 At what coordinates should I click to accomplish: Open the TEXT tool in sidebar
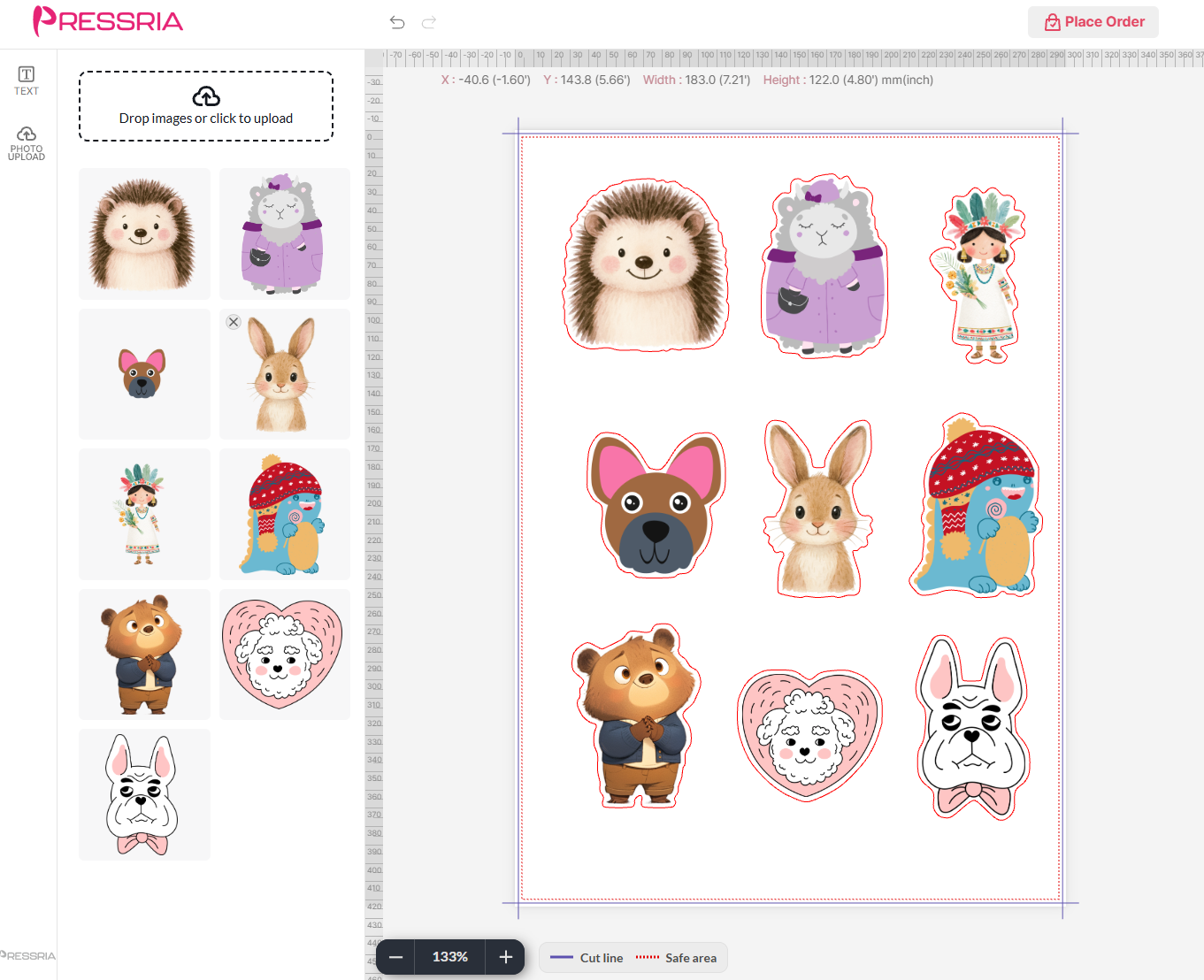tap(27, 80)
